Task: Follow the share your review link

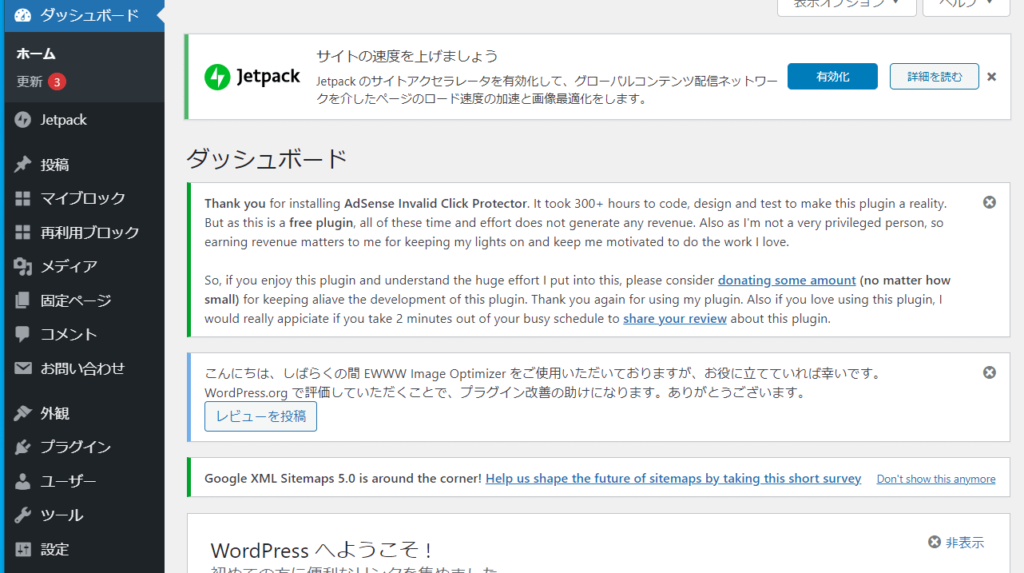Action: pyautogui.click(x=675, y=319)
